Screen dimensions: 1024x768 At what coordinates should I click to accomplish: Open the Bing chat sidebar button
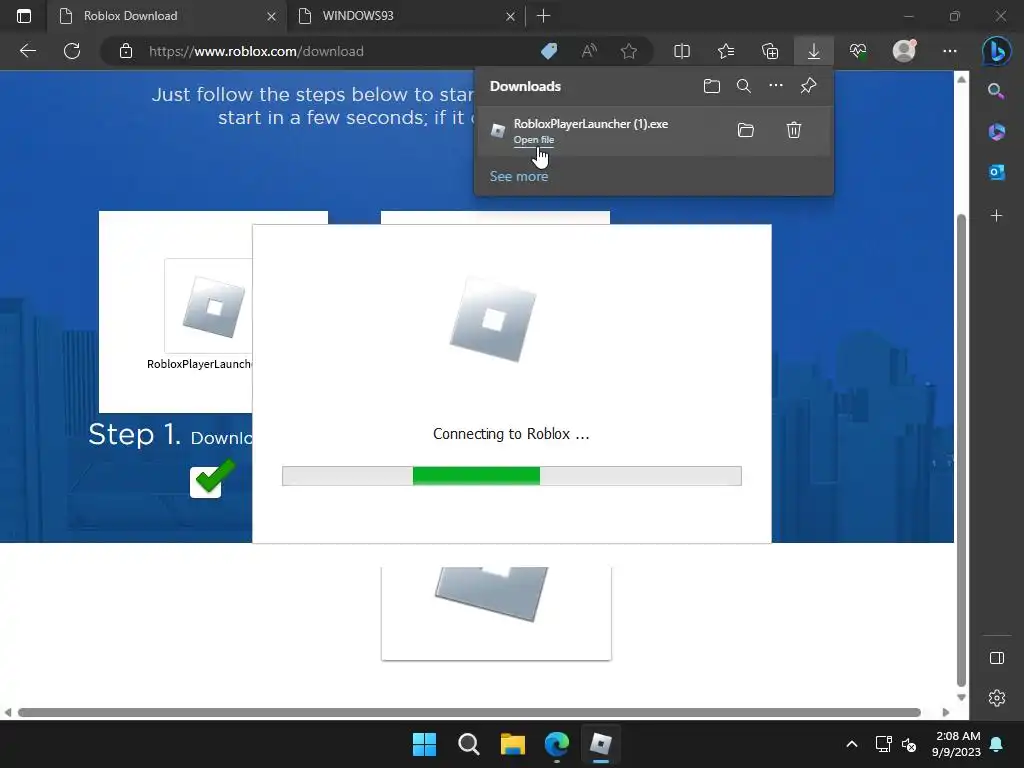click(996, 51)
